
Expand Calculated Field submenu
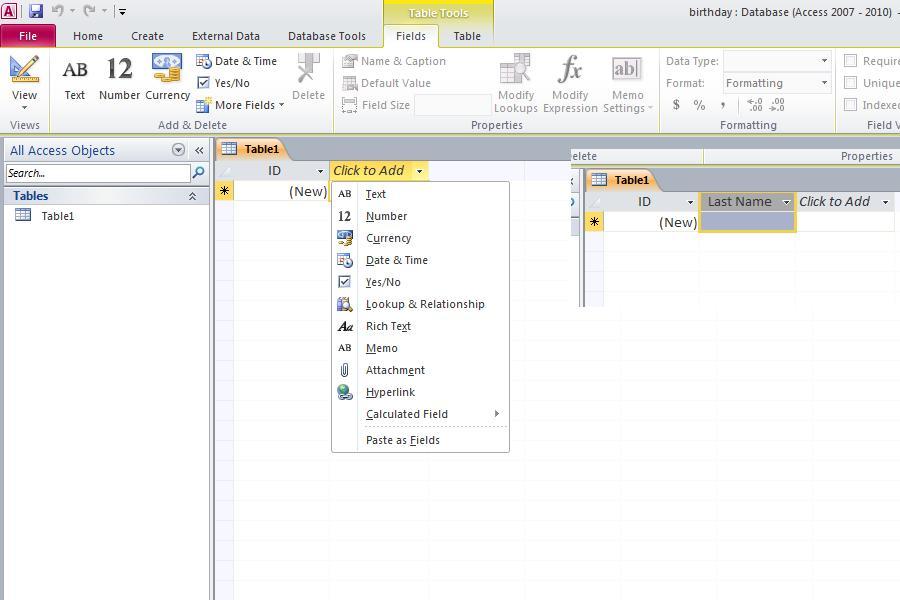point(420,414)
